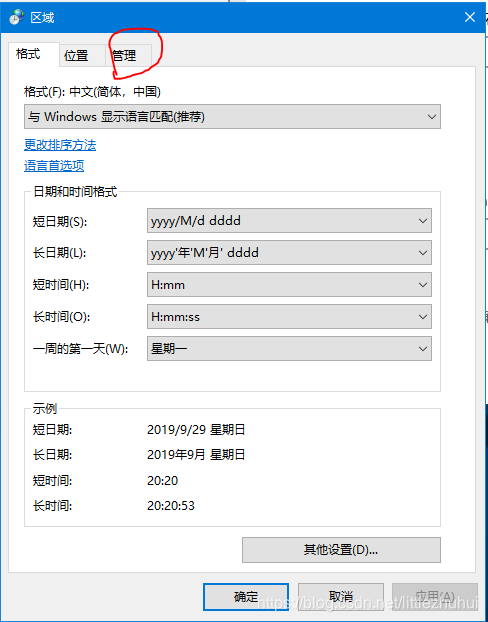Image resolution: width=488 pixels, height=622 pixels.
Task: Click the 长时间(O): label
Action: pyautogui.click(x=61, y=317)
